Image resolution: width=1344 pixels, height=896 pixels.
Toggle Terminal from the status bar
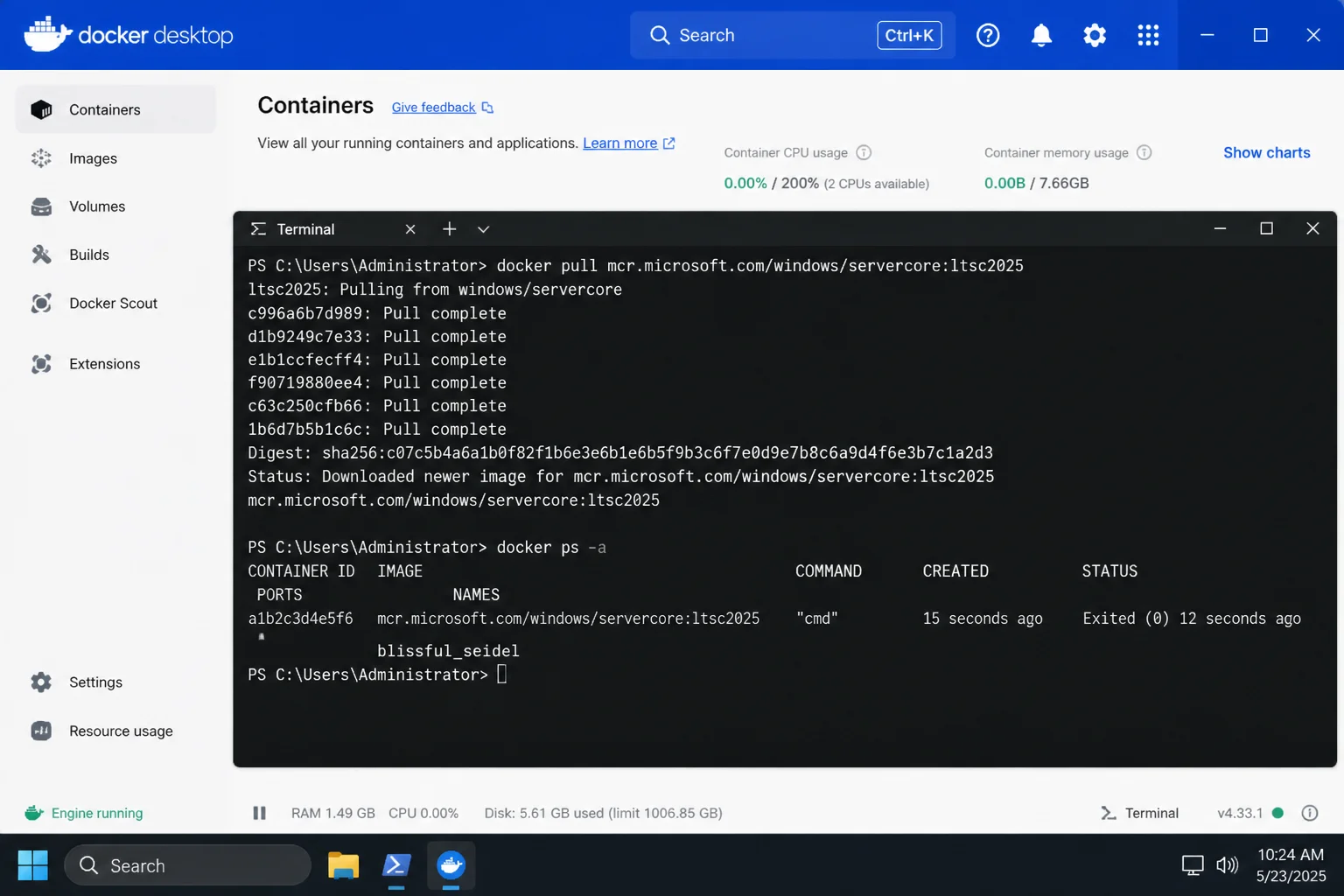pyautogui.click(x=1139, y=813)
